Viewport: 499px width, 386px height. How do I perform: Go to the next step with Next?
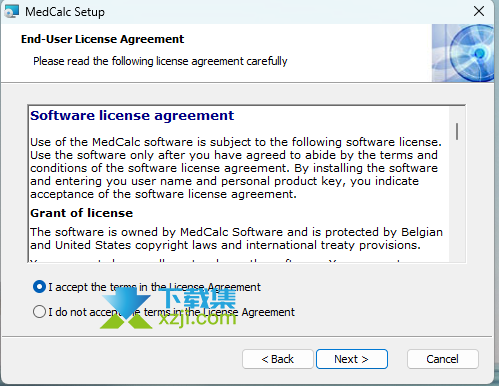(352, 359)
